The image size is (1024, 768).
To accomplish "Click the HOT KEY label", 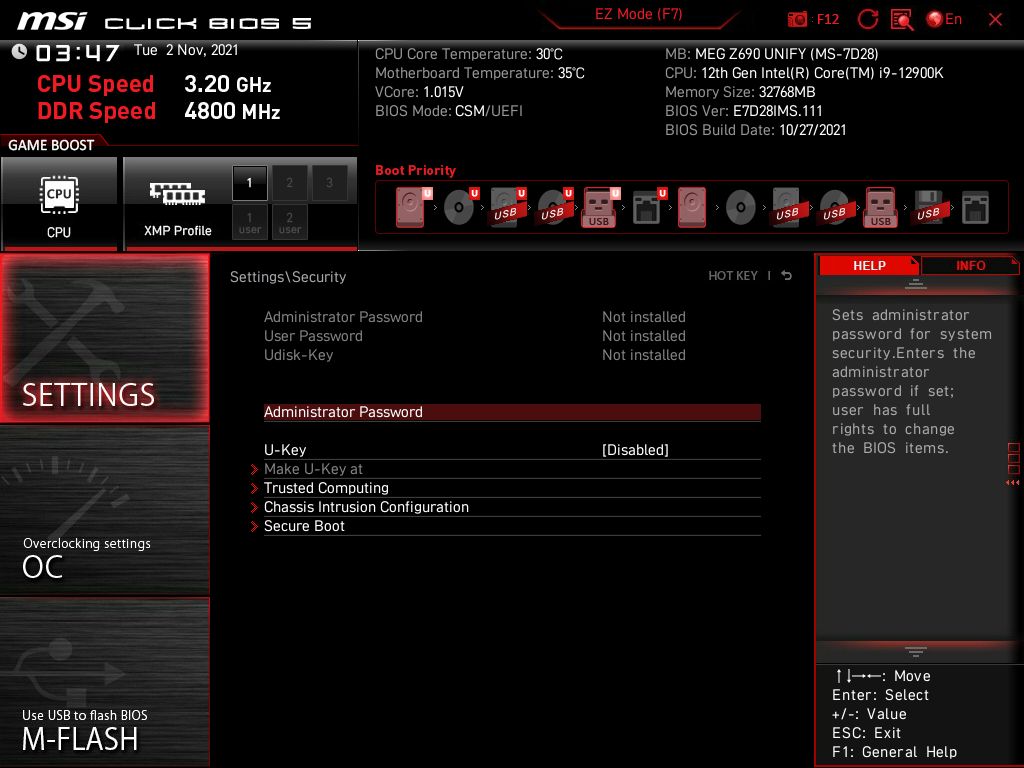I will tap(733, 276).
